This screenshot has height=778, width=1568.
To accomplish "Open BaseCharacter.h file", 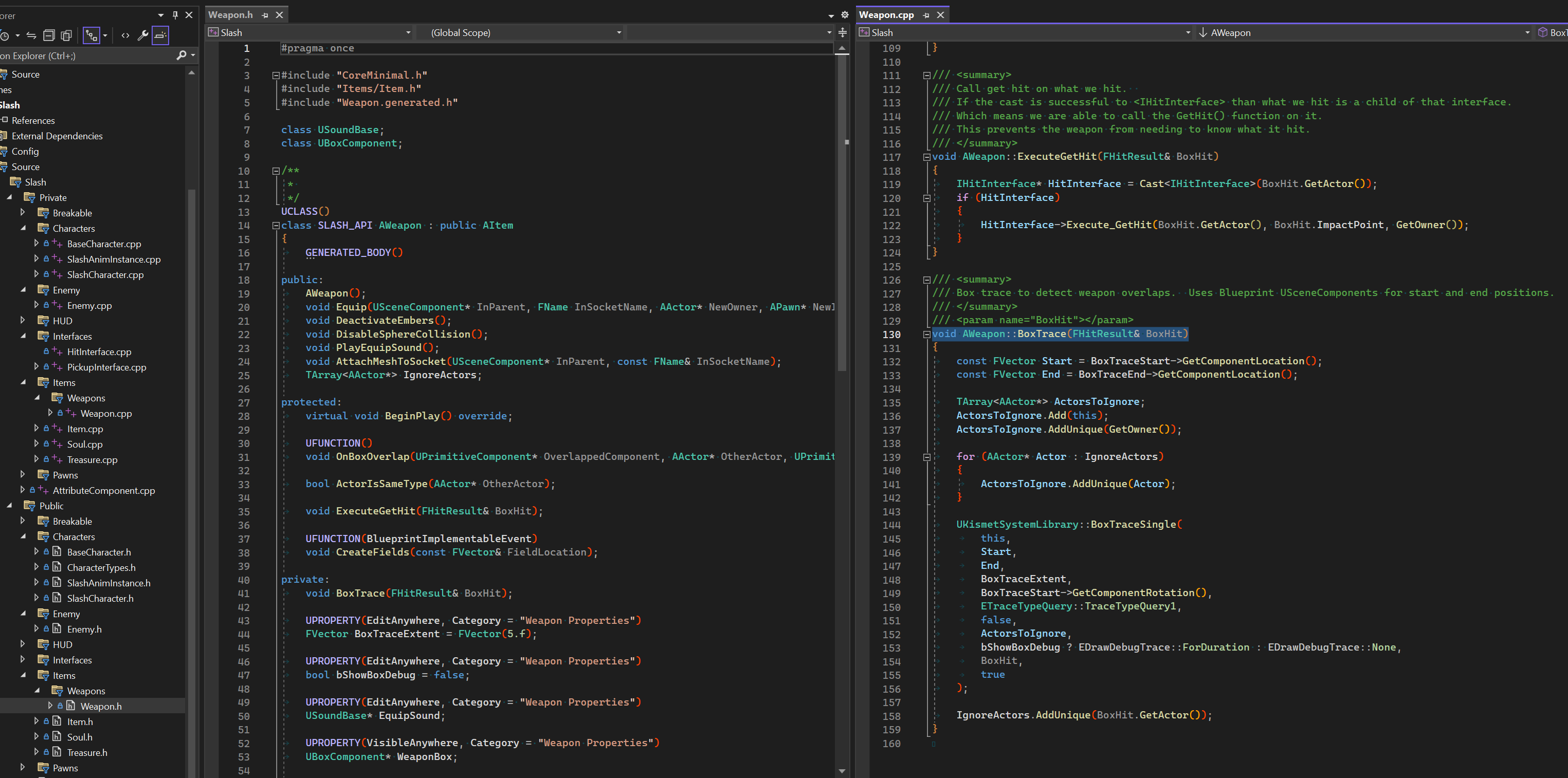I will (99, 552).
